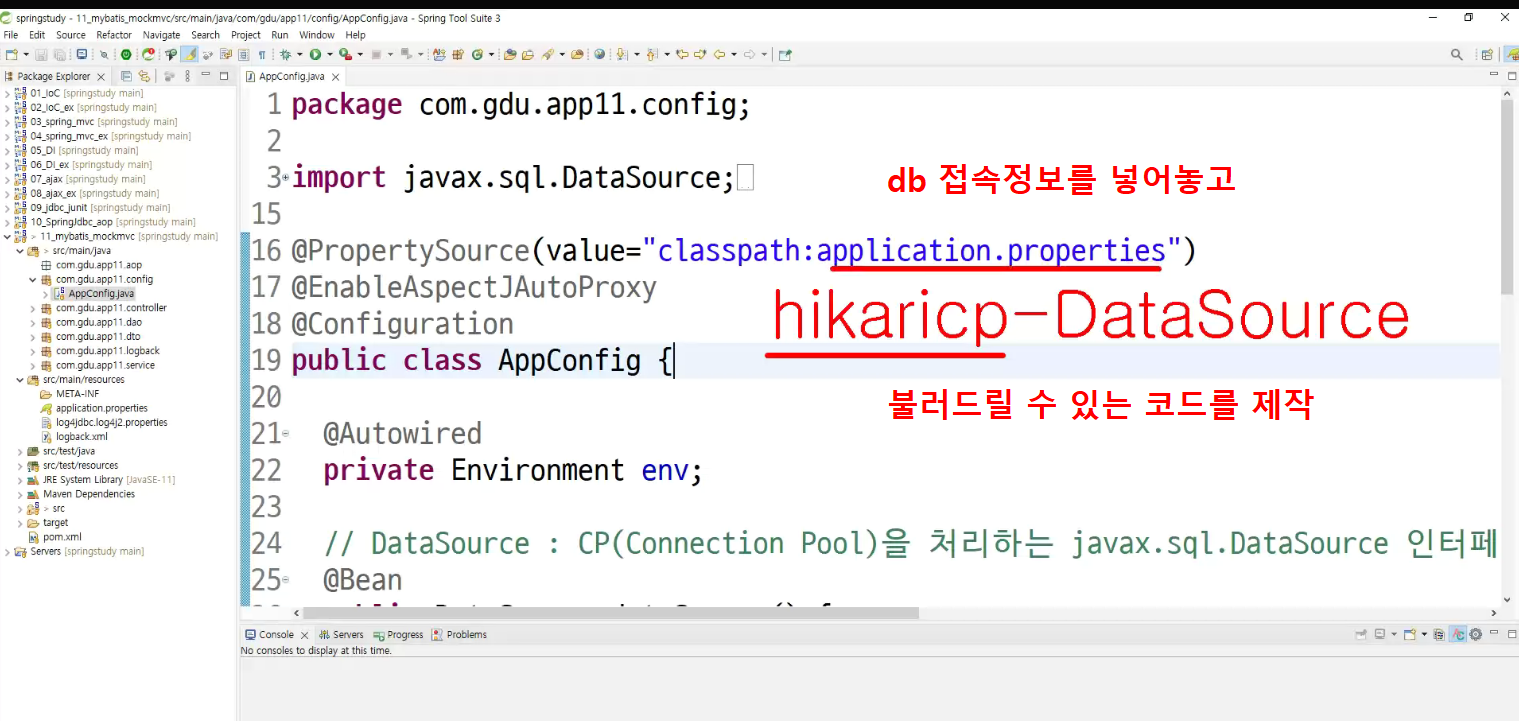Open the Navigate menu
The image size is (1519, 721).
click(x=162, y=35)
